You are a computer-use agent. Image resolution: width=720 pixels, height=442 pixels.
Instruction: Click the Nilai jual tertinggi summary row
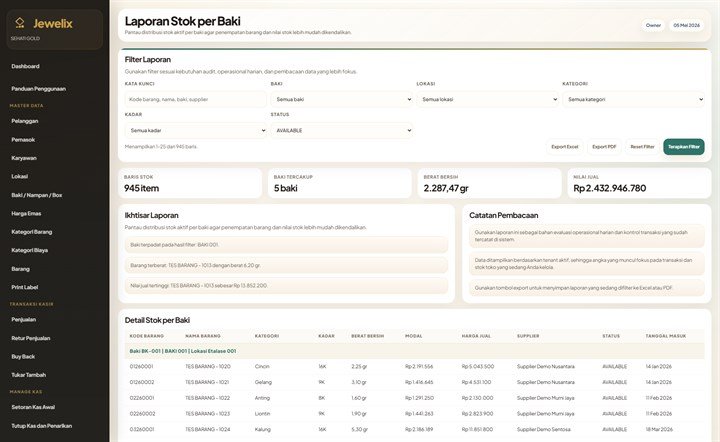tap(286, 285)
